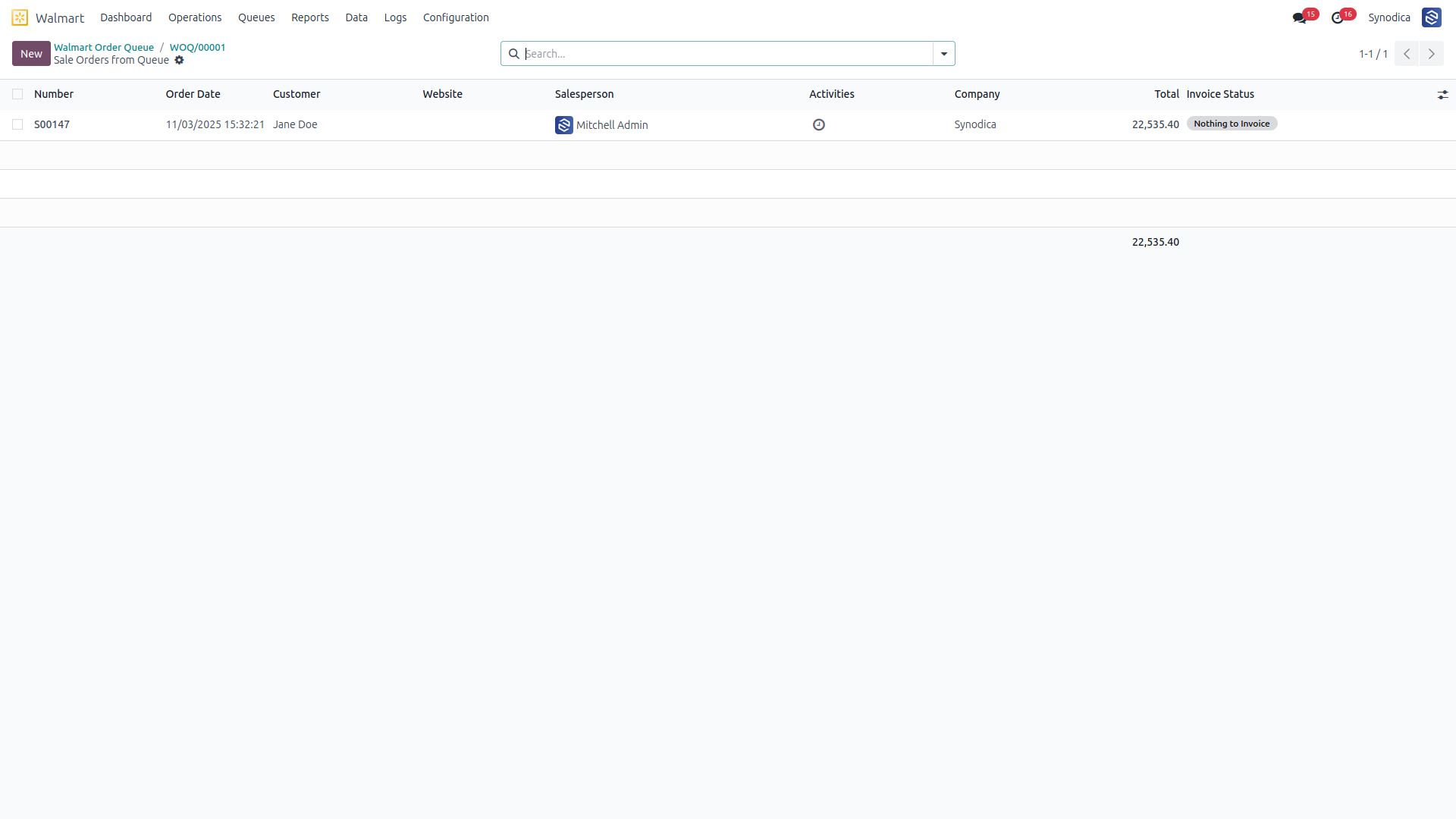
Task: Click the Activities column header
Action: (x=832, y=94)
